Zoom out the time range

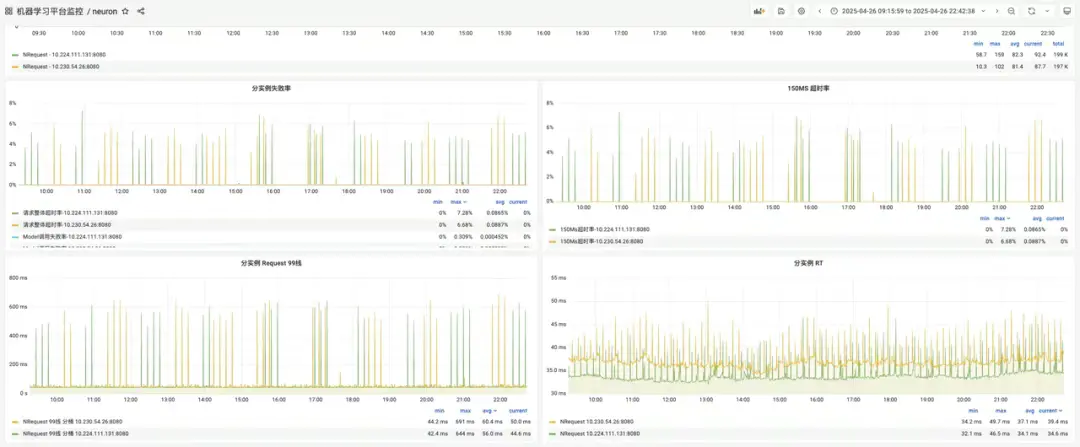coord(1011,11)
